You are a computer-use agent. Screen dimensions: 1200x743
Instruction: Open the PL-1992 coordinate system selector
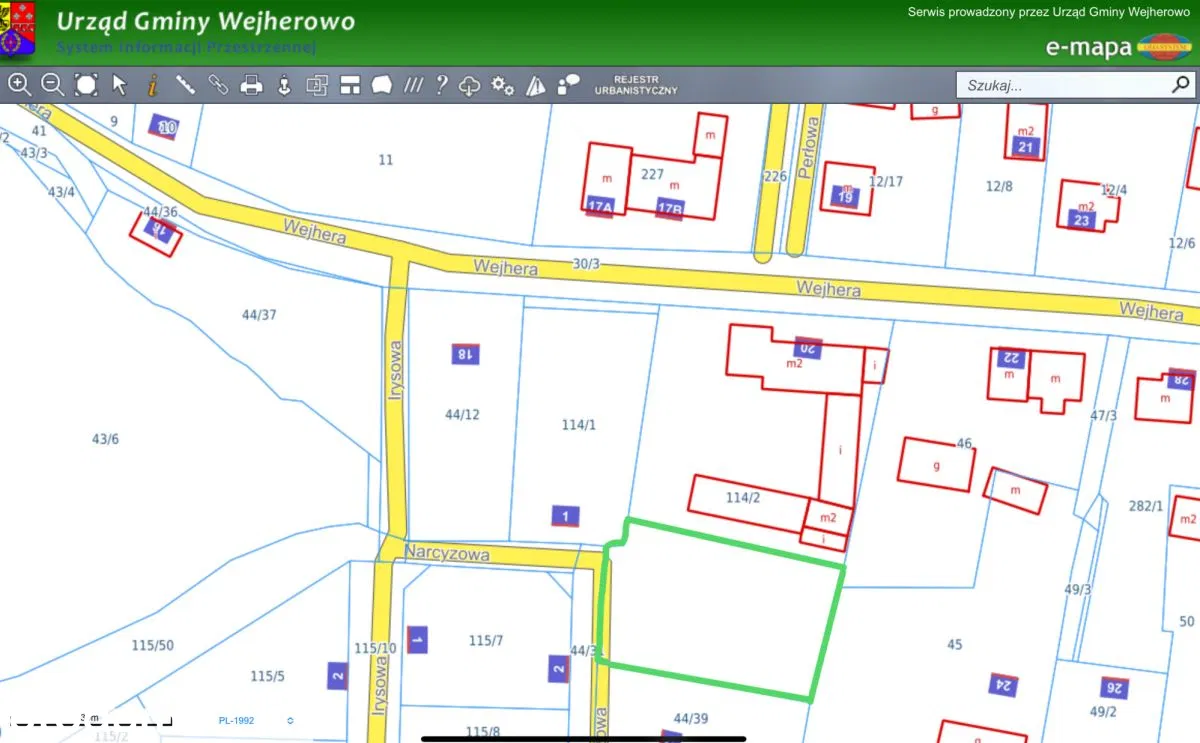(237, 720)
